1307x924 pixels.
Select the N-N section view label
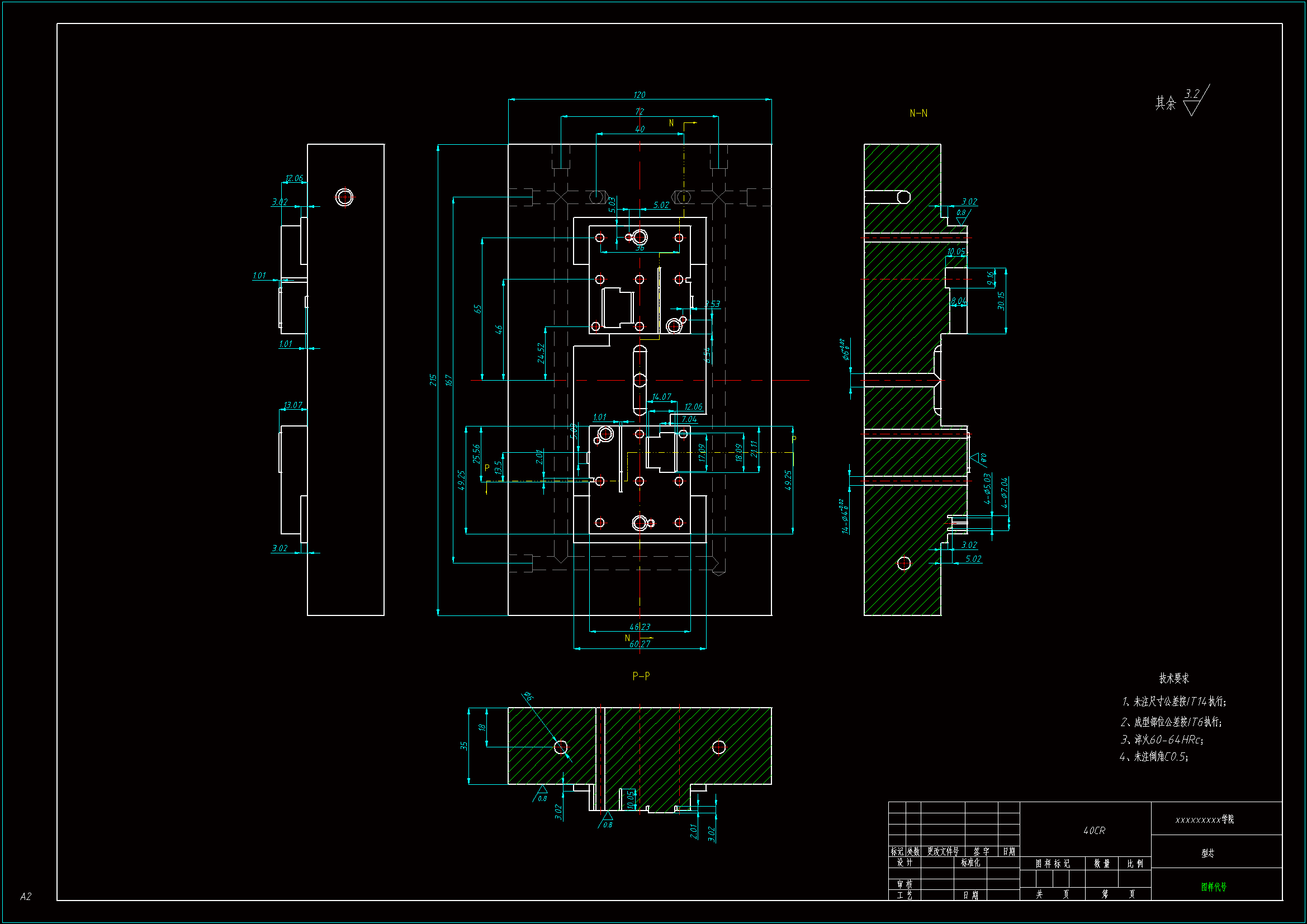pos(918,113)
